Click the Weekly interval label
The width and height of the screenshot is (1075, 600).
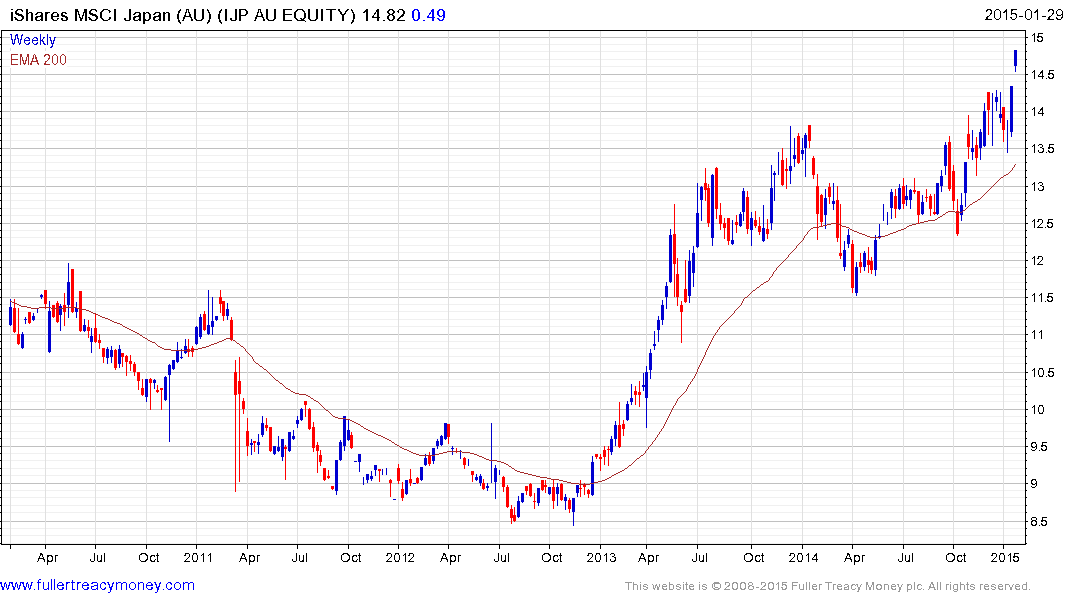coord(33,40)
